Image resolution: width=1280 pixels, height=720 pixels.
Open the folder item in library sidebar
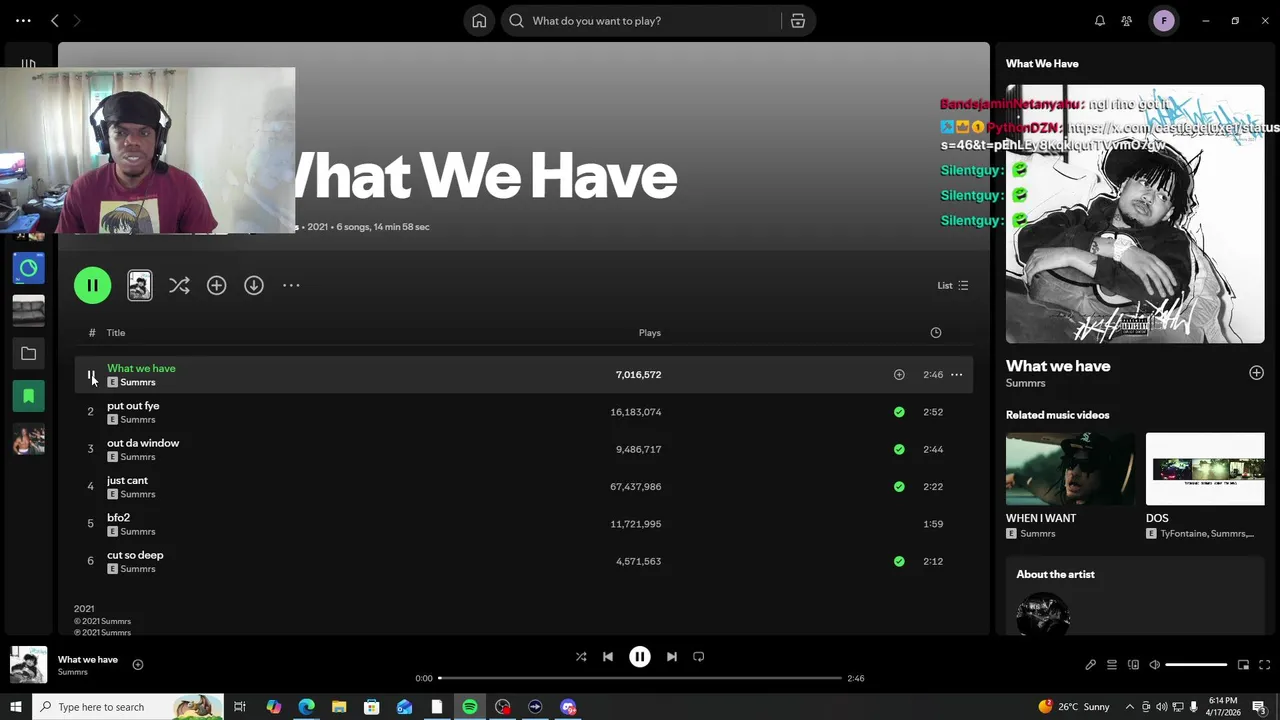(29, 354)
